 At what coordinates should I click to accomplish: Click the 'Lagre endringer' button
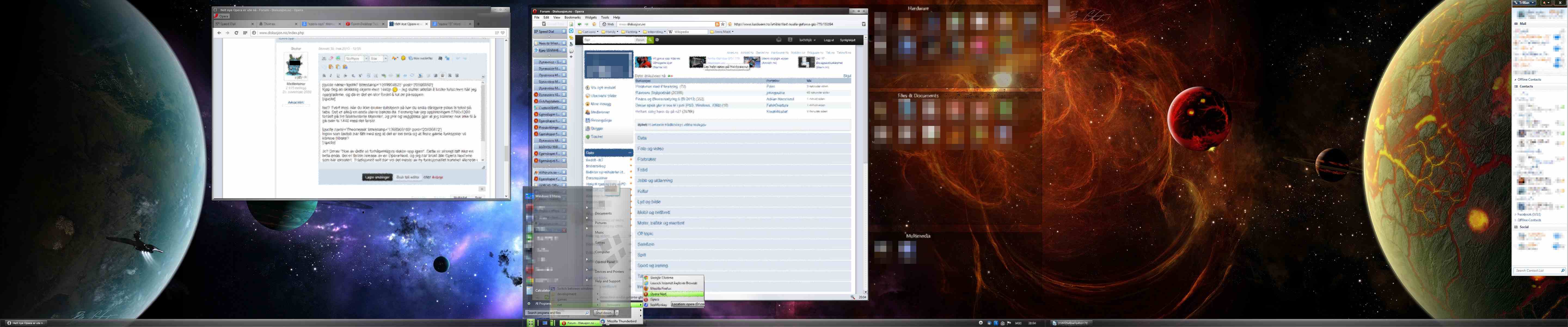point(377,177)
